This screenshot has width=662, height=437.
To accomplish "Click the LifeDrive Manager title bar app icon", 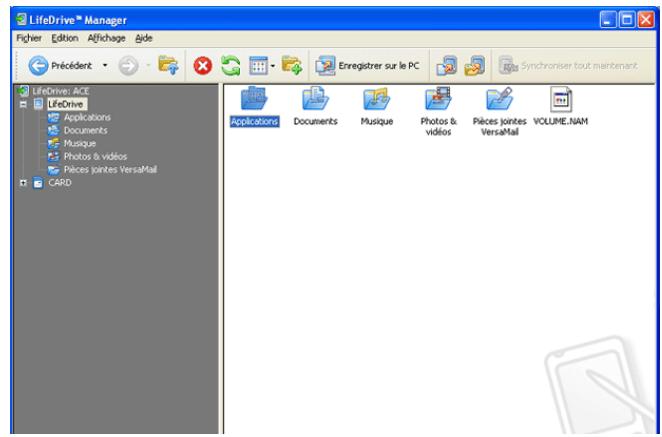I will (x=21, y=19).
